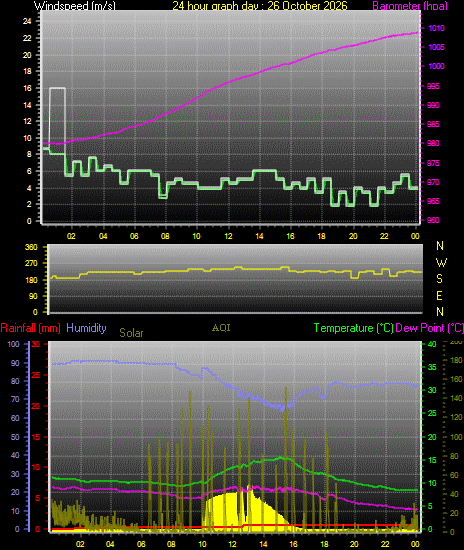Viewport: 464px width, 550px height.
Task: Click red "15" on the rainfall scale
Action: (x=35, y=437)
